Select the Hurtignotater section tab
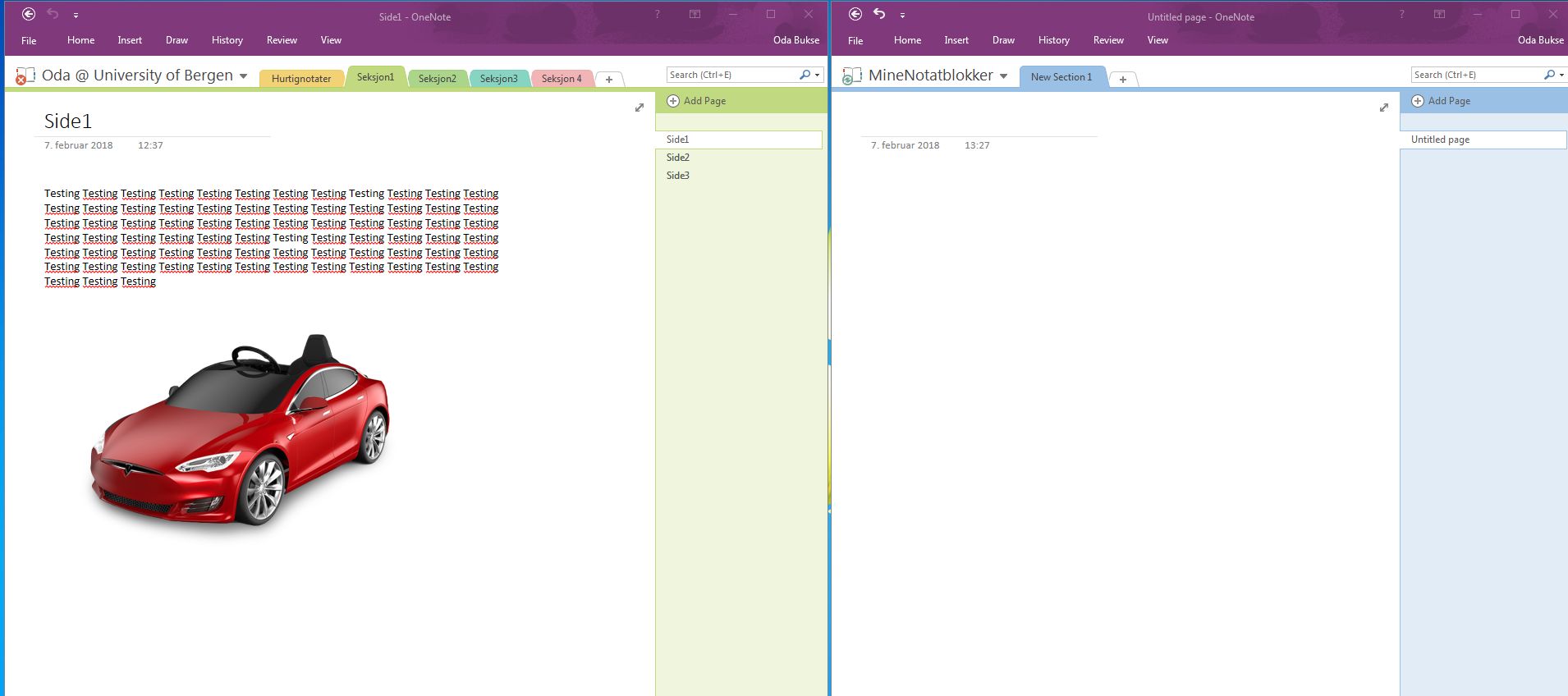This screenshot has width=1568, height=696. pyautogui.click(x=301, y=79)
